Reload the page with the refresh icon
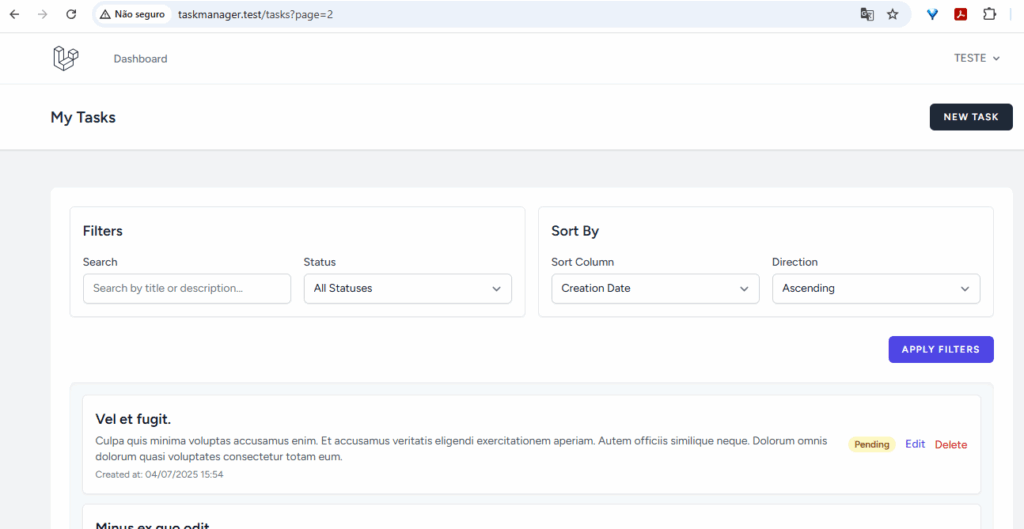 coord(72,14)
